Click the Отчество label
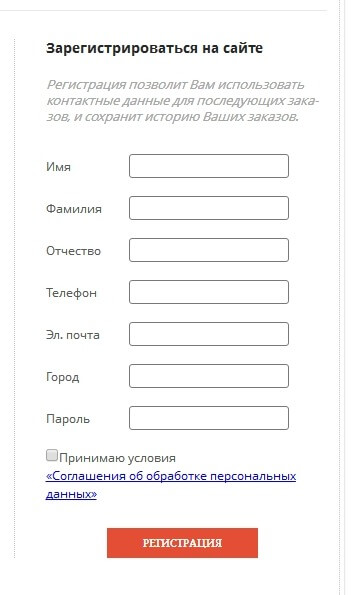 click(73, 251)
